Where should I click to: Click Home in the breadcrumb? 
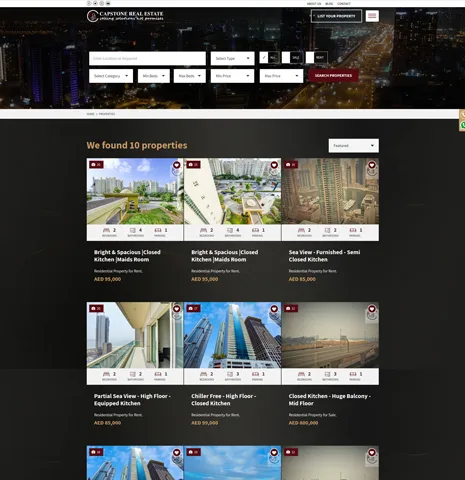(90, 114)
